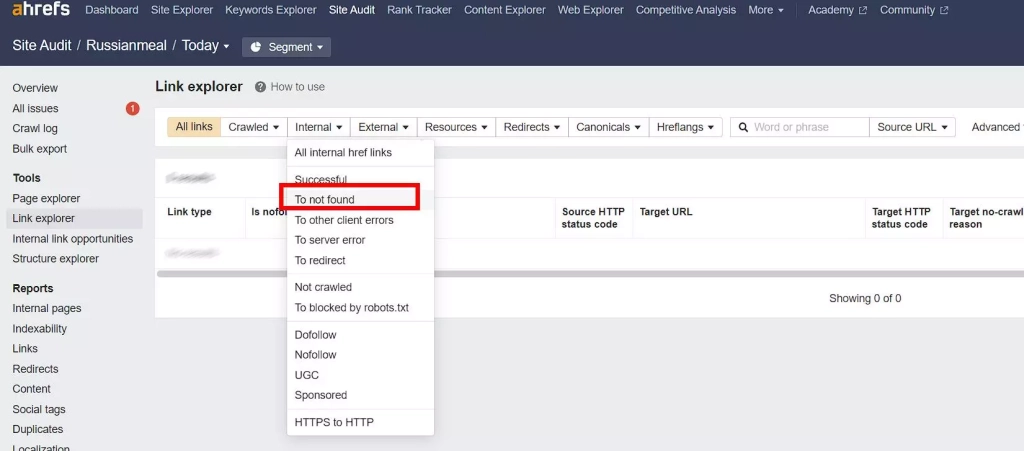Open Links report in sidebar
The image size is (1024, 451).
click(x=25, y=349)
